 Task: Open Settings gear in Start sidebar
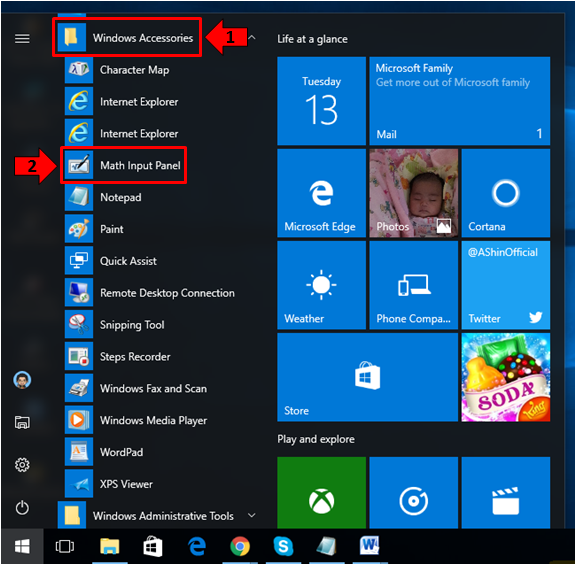click(x=22, y=465)
